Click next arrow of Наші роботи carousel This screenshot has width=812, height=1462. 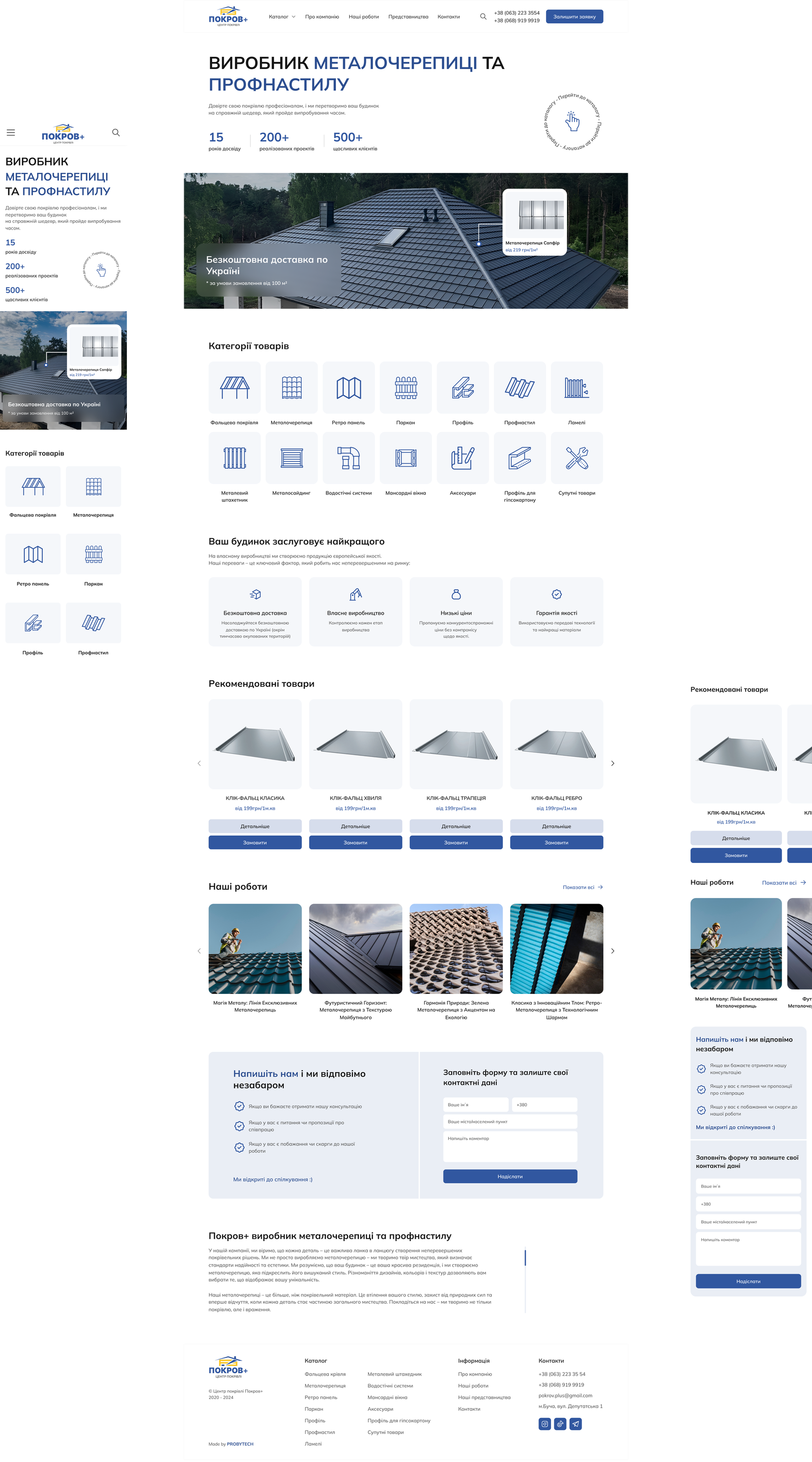click(x=613, y=951)
